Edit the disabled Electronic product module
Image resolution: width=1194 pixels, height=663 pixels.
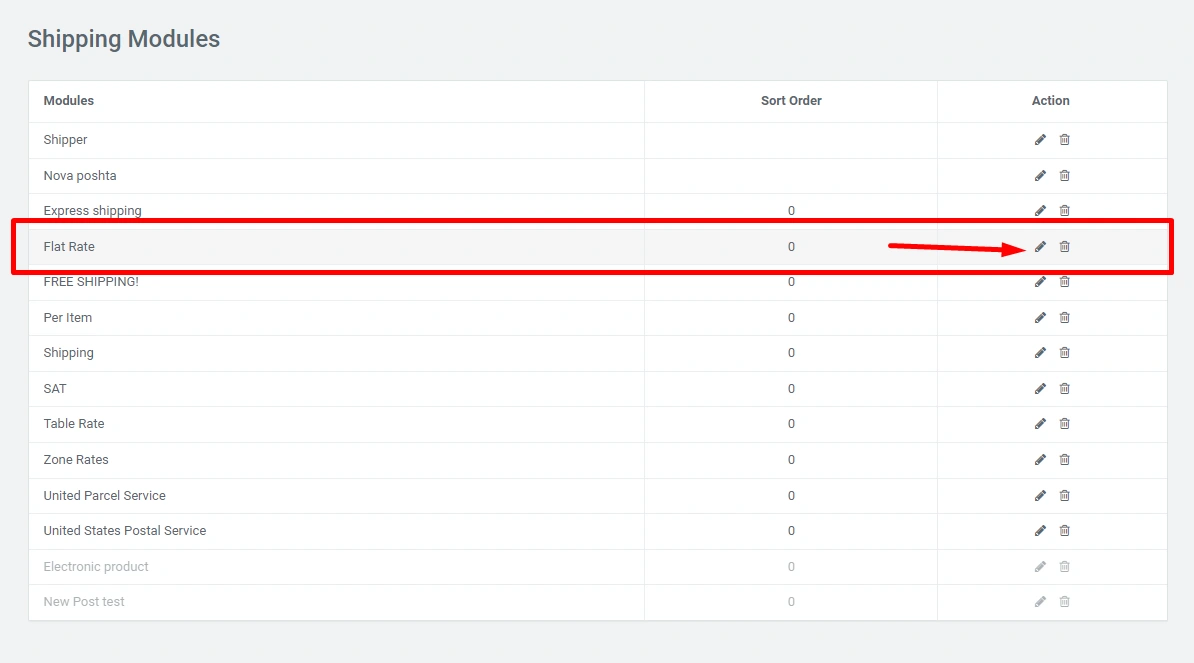(x=1040, y=567)
